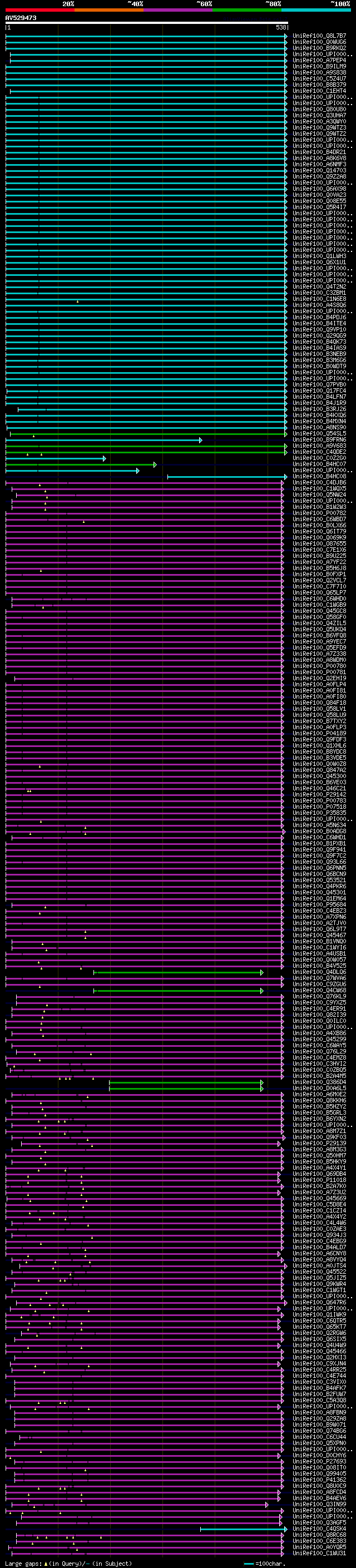
Task: Click the UniRef100_Q65LP7 label
Action: coord(319,593)
